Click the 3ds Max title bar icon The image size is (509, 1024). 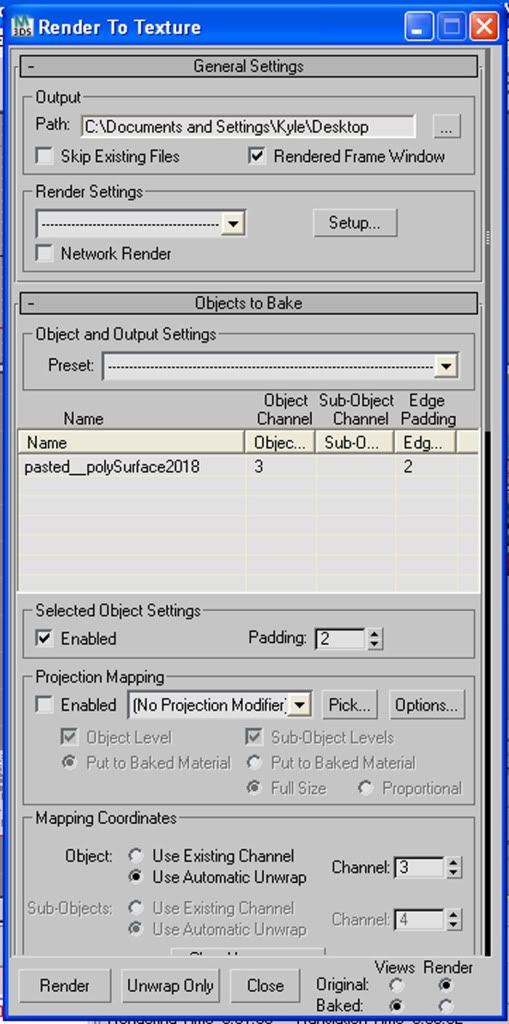click(22, 27)
